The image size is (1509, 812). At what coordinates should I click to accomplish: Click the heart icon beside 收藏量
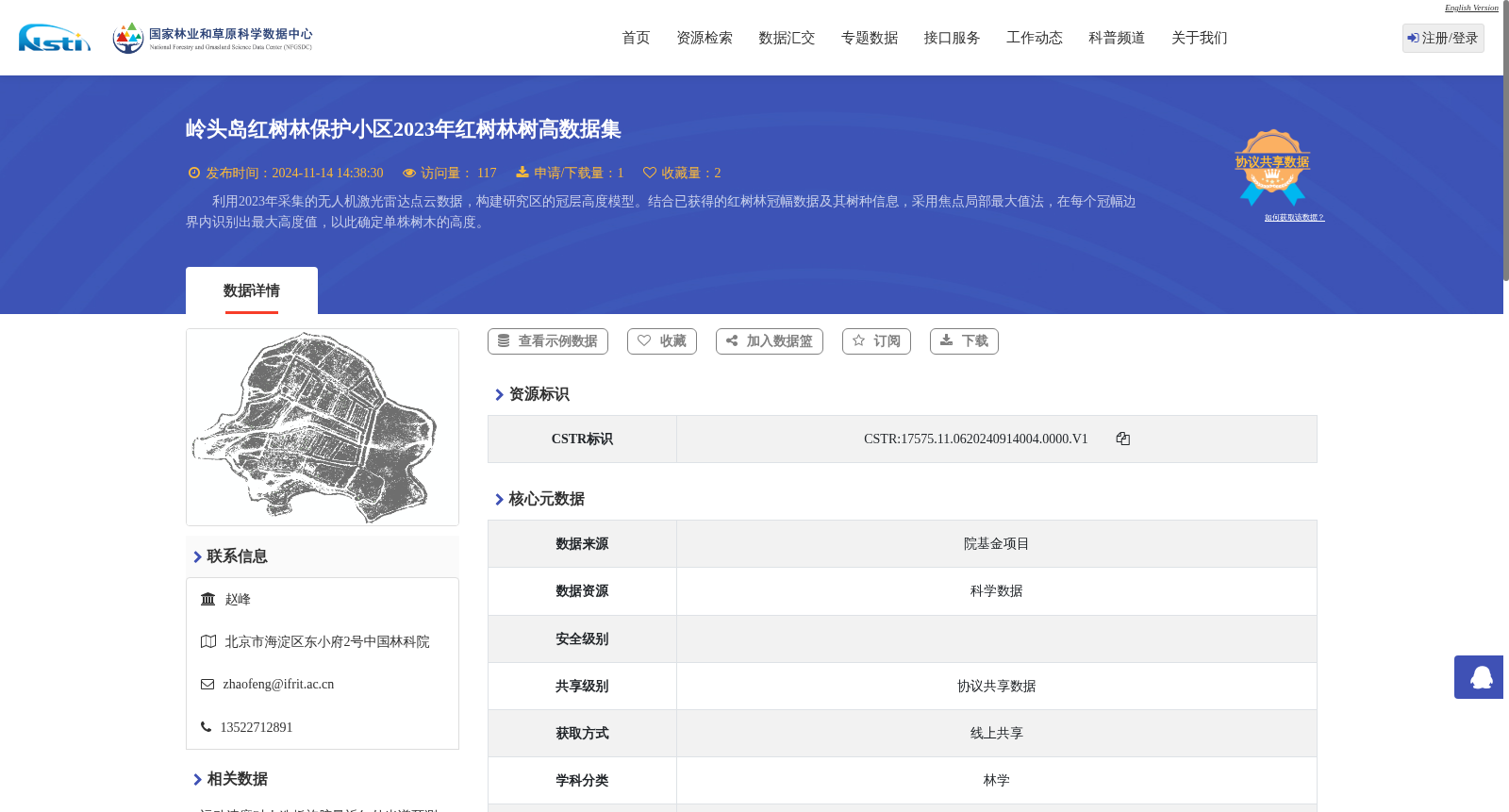(x=650, y=173)
